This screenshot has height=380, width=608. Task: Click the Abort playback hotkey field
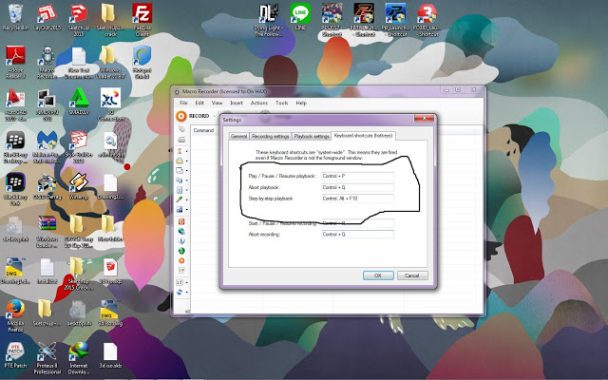pyautogui.click(x=358, y=188)
